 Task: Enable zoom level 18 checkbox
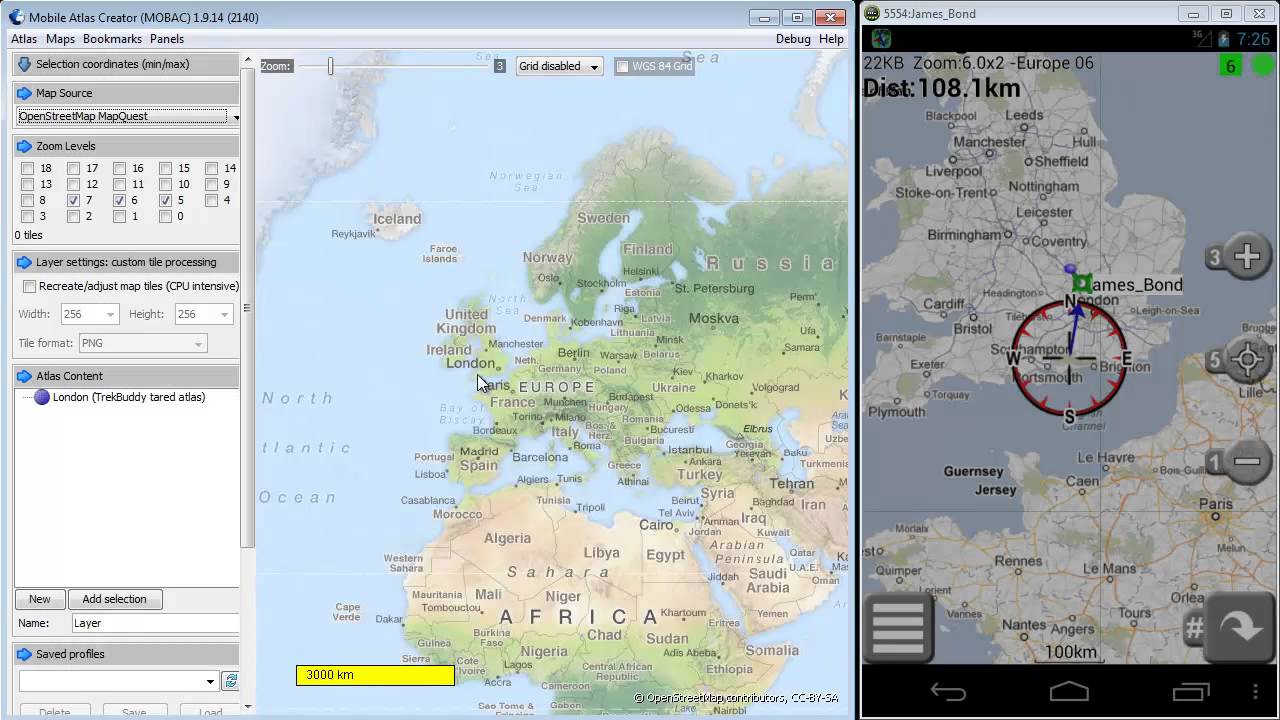(x=28, y=168)
